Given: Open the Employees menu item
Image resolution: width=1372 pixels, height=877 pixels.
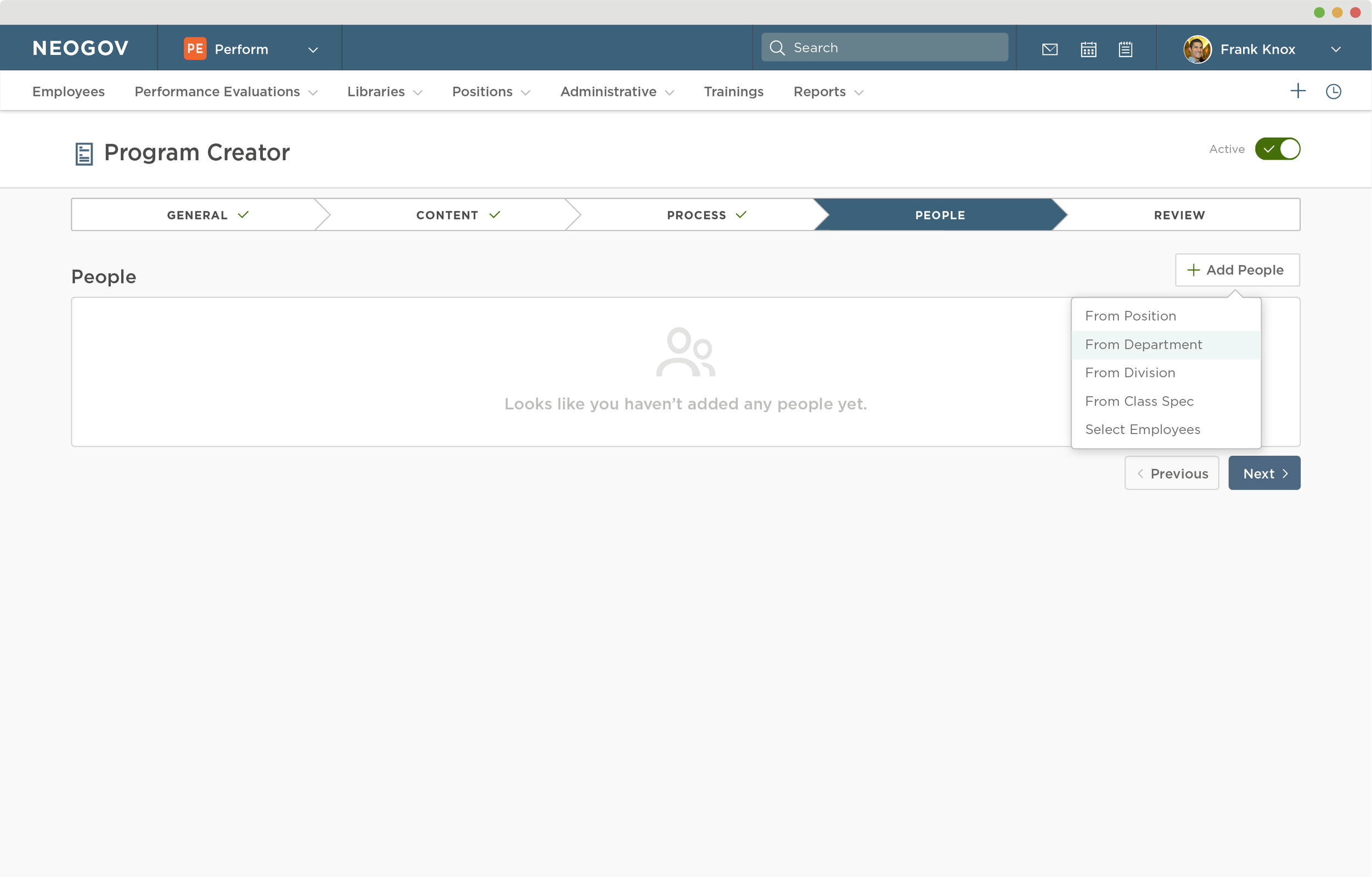Looking at the screenshot, I should click(69, 92).
